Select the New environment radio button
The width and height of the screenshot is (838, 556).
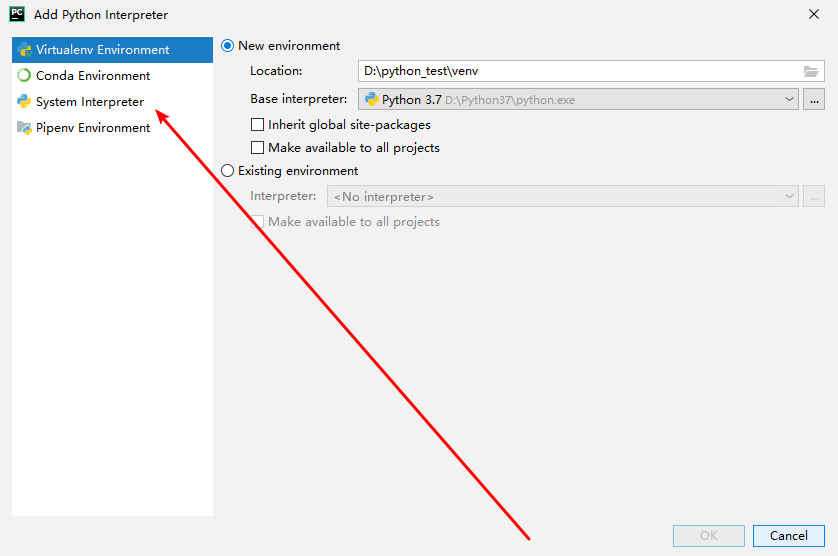tap(228, 46)
